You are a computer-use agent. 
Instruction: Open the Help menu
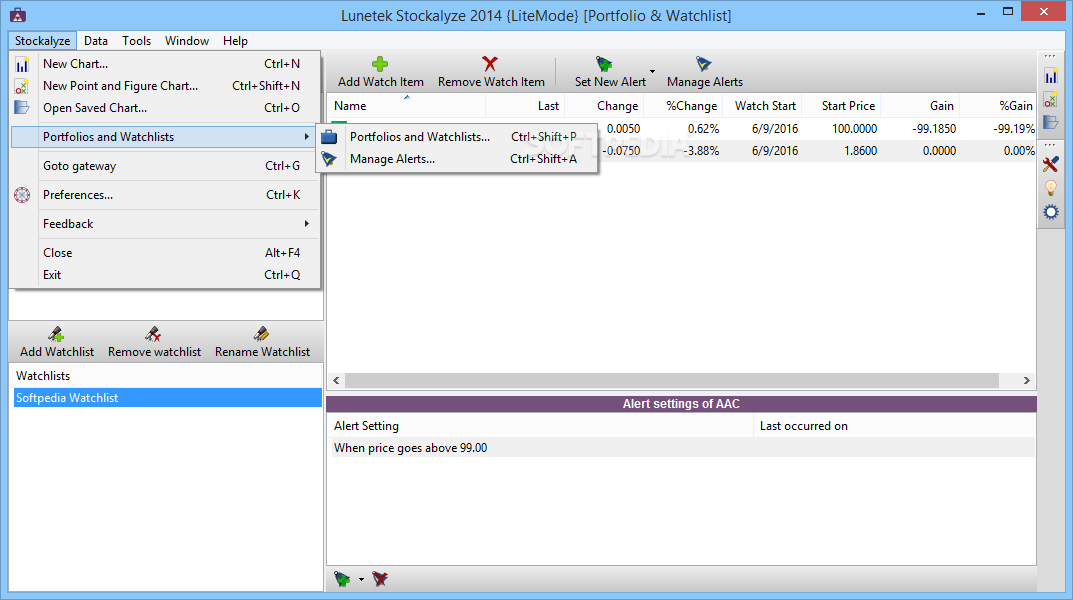235,41
